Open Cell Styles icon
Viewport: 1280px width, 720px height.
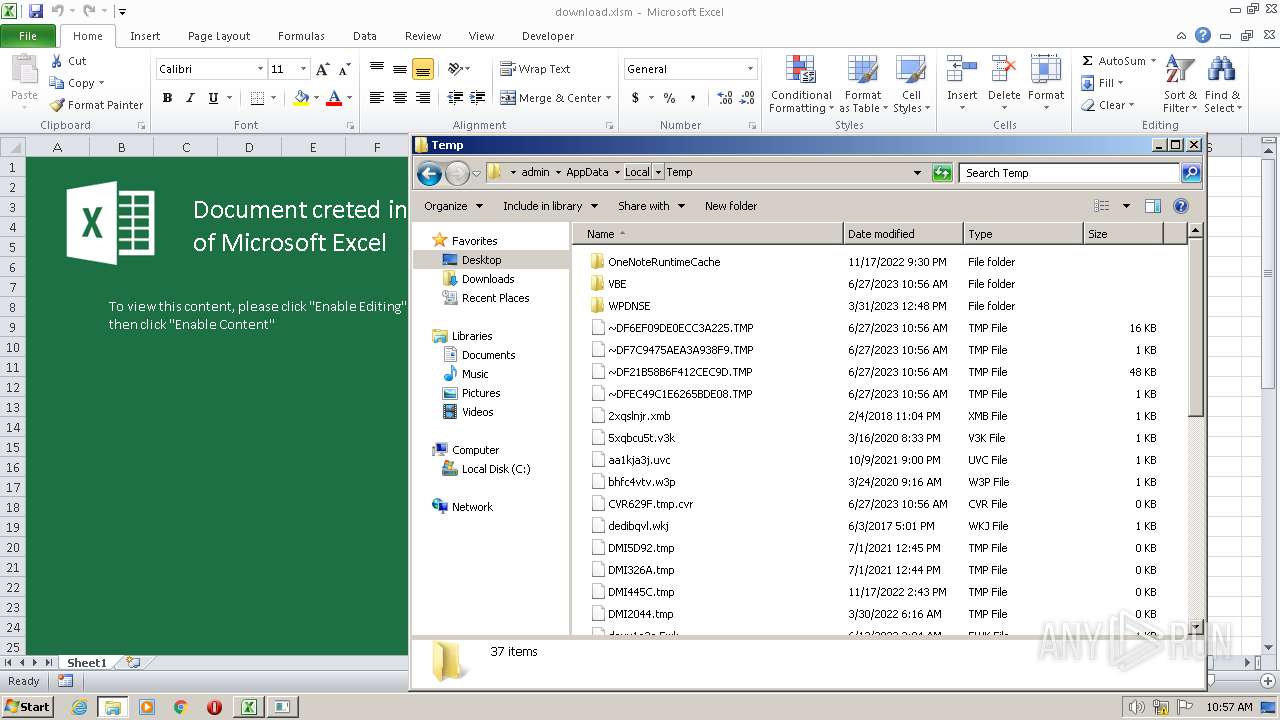pos(911,70)
